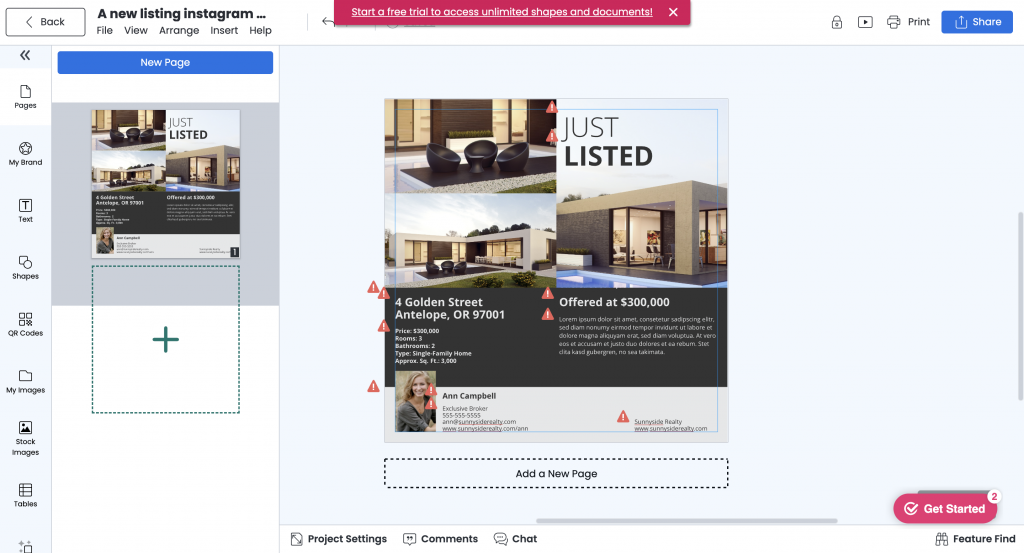The height and width of the screenshot is (553, 1024).
Task: Select the Lorem ipsum description paragraph
Action: (637, 336)
